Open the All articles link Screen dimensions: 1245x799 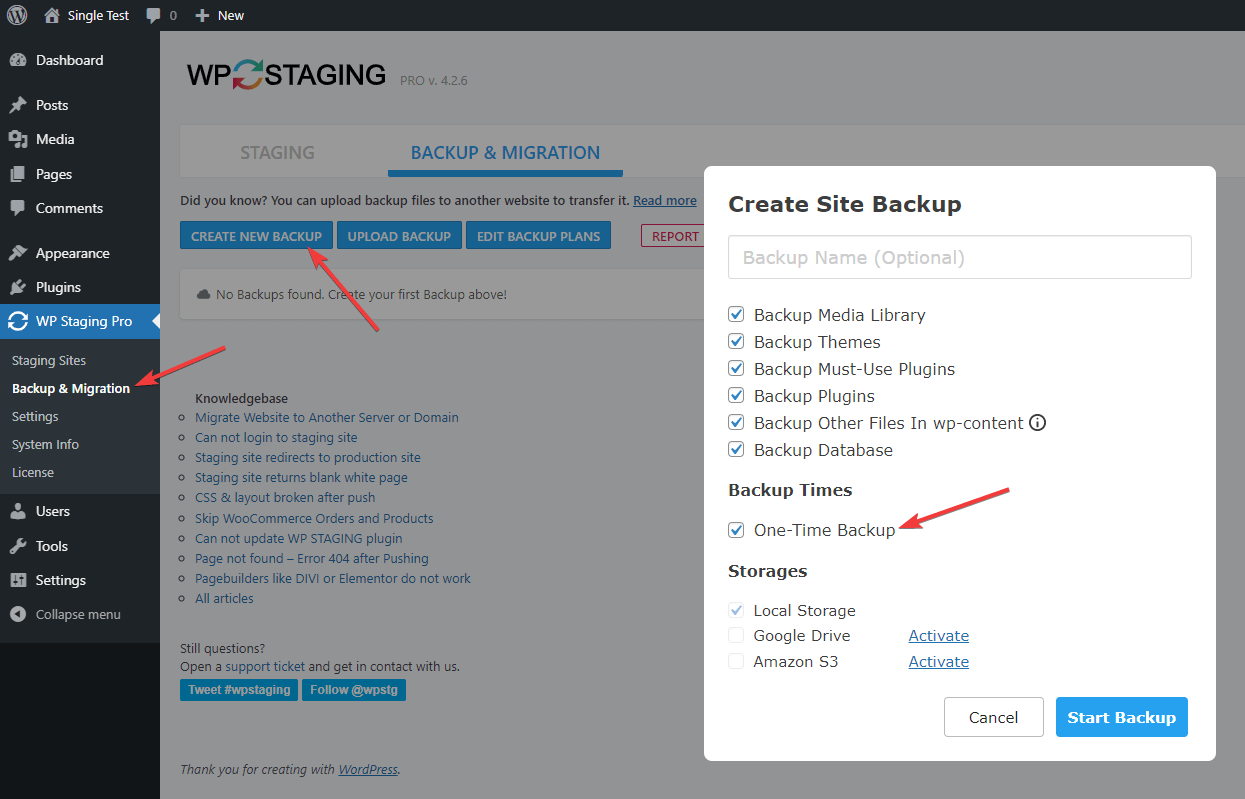click(224, 598)
